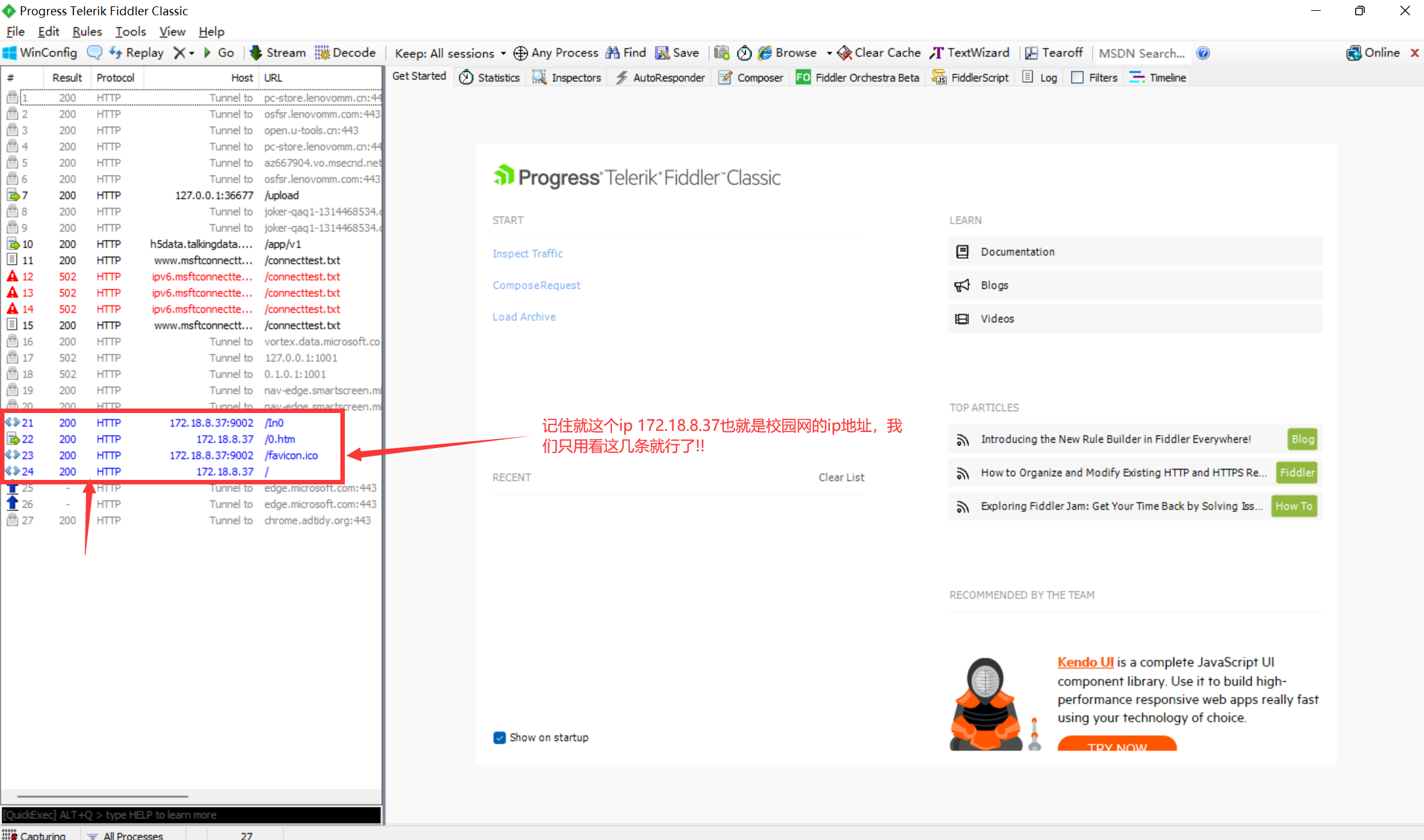Save the captured sessions

point(677,53)
